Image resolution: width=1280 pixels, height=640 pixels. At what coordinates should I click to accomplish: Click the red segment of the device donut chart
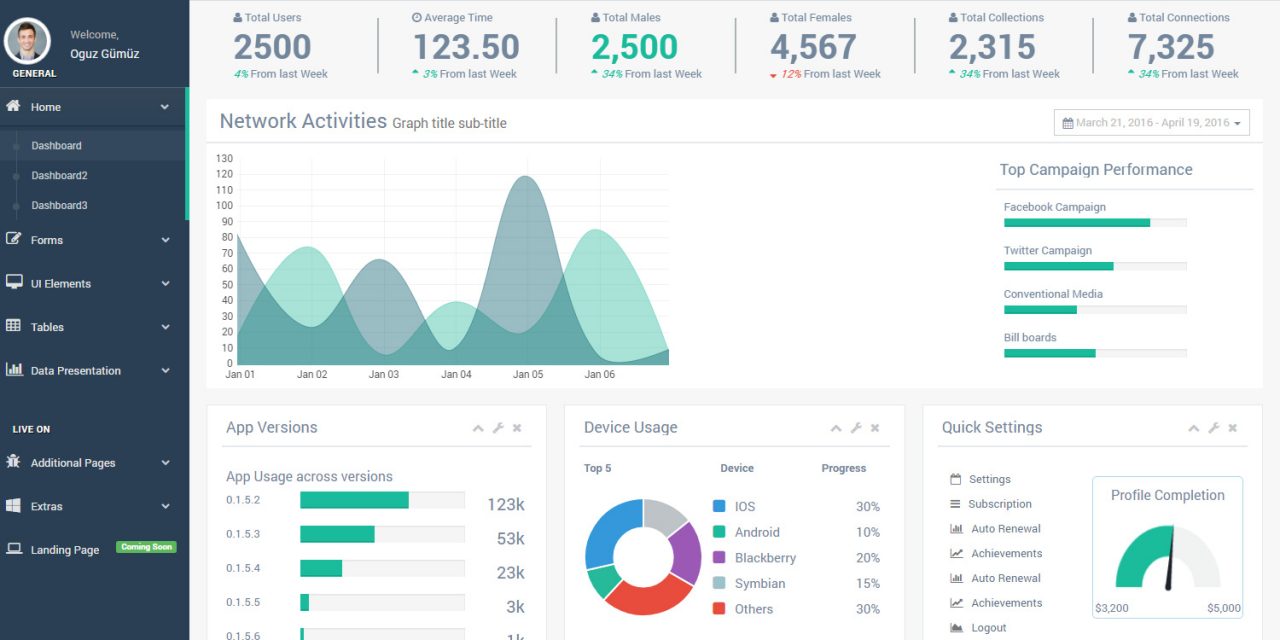(x=648, y=597)
